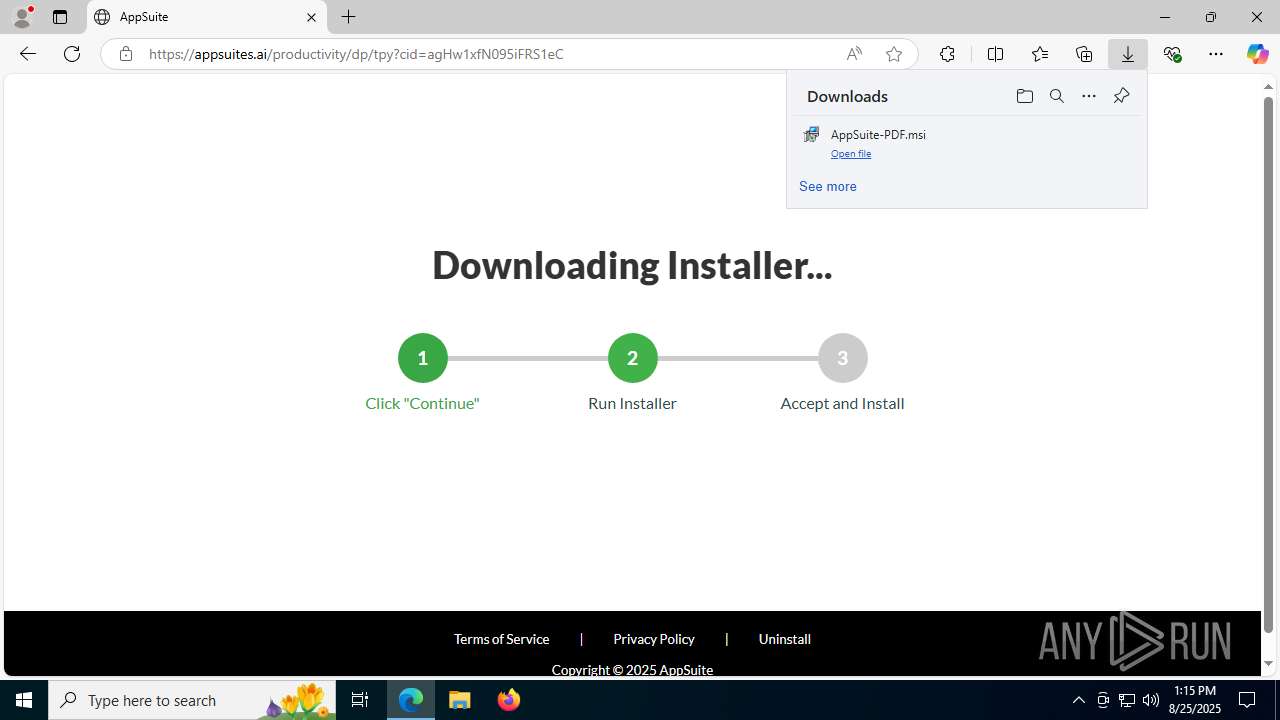The width and height of the screenshot is (1280, 720).
Task: Click the browser profile icon
Action: tap(22, 17)
